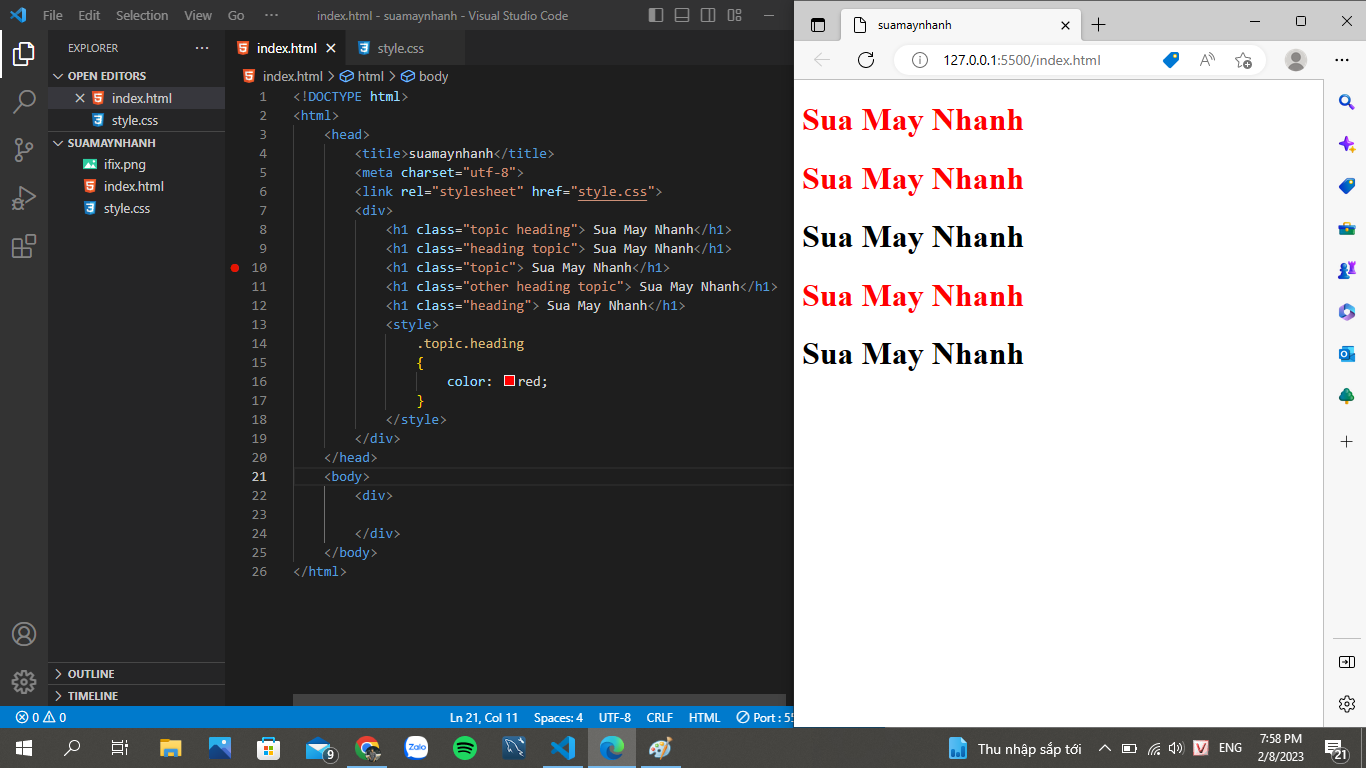The width and height of the screenshot is (1366, 768).
Task: Change indentation via Spaces: 4
Action: [x=558, y=717]
